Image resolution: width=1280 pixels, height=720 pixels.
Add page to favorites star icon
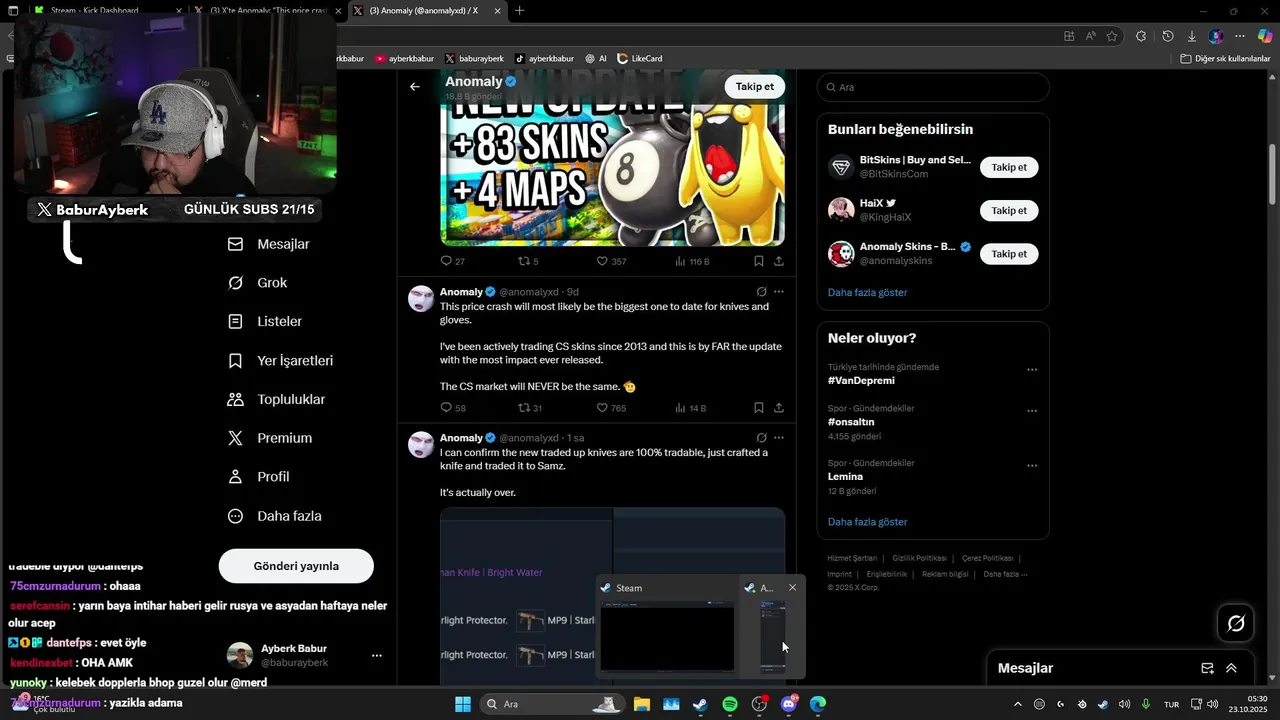[1112, 36]
